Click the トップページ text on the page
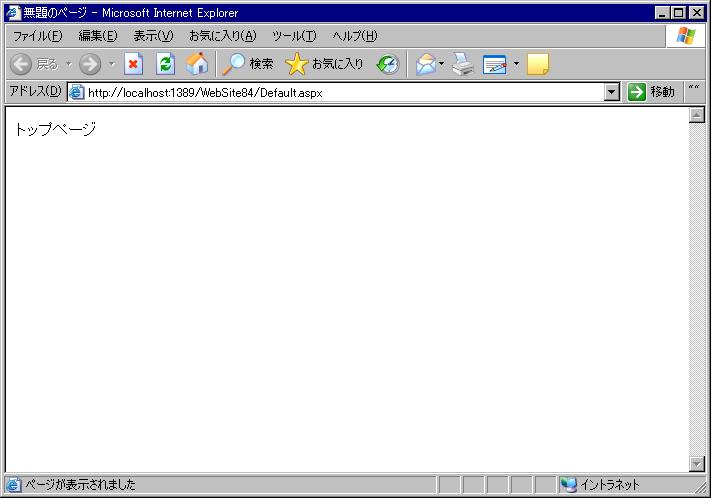Screen dimensions: 711x498 point(55,129)
